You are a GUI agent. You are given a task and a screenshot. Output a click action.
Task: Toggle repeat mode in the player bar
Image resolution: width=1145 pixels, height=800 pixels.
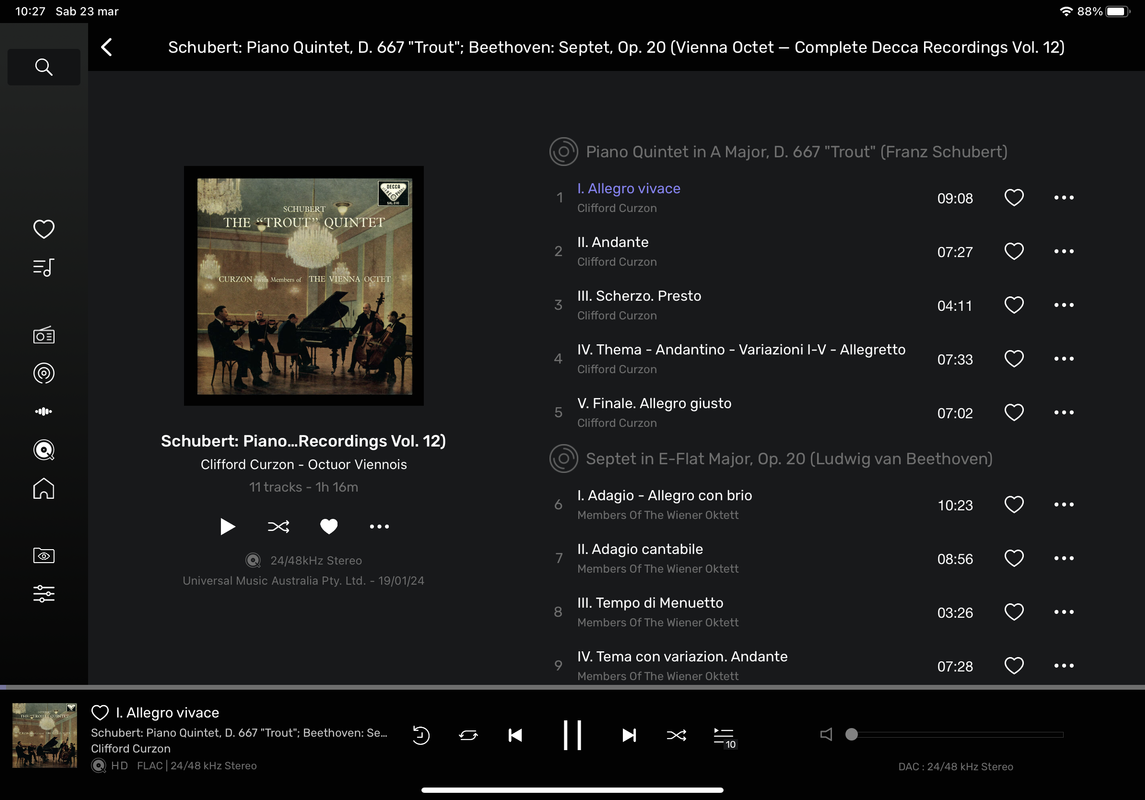(468, 735)
